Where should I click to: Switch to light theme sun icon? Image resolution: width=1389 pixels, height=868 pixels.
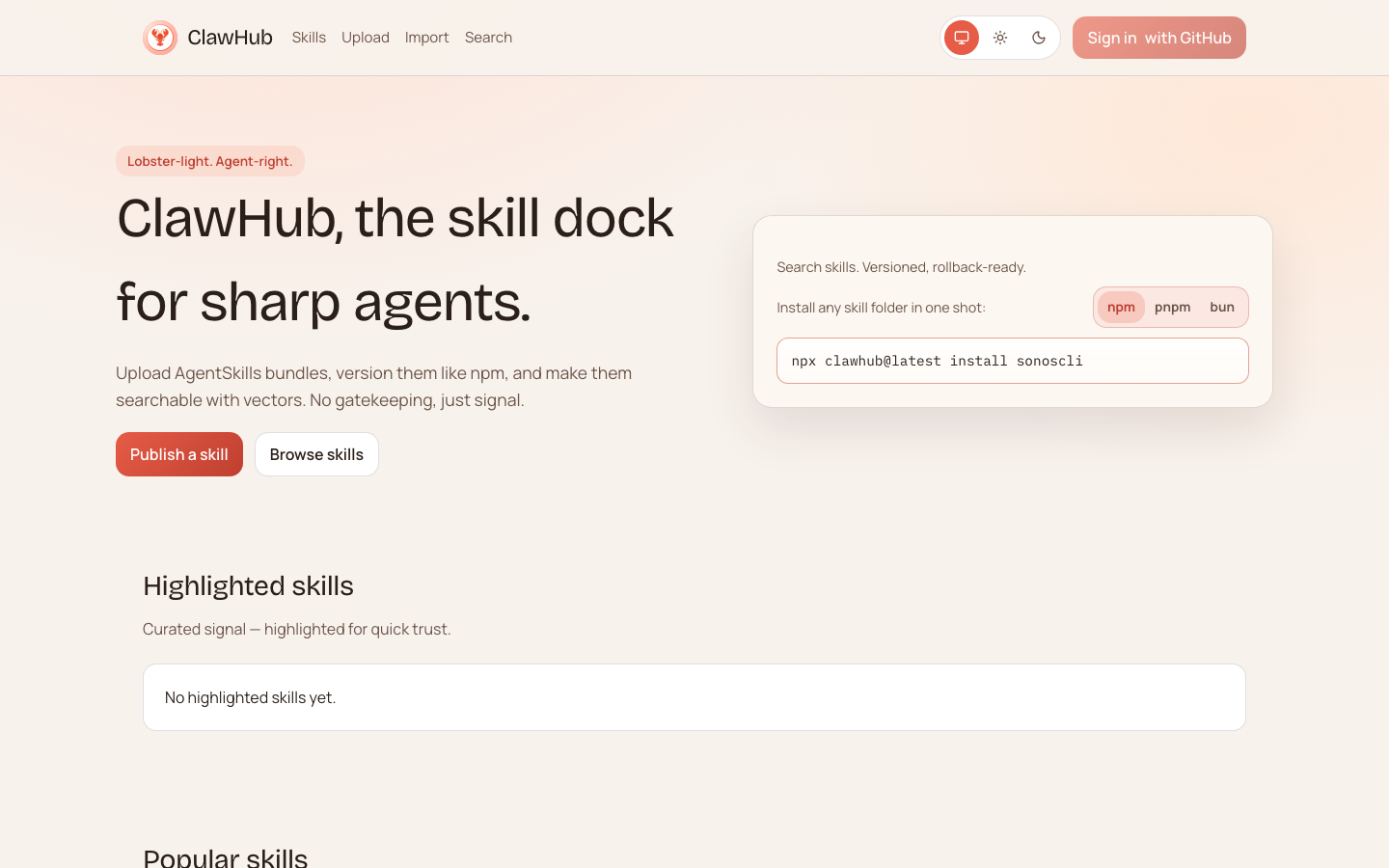(x=1000, y=38)
